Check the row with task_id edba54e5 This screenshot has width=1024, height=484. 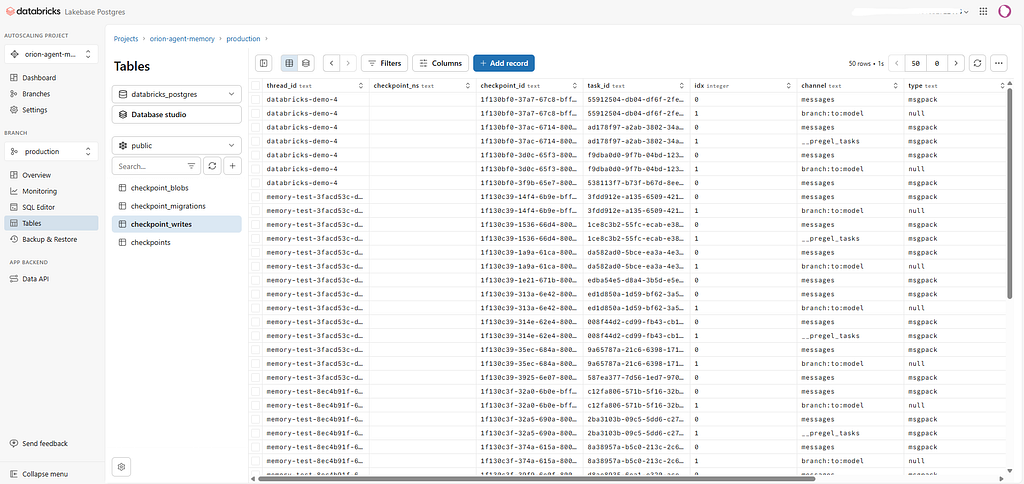click(x=255, y=280)
